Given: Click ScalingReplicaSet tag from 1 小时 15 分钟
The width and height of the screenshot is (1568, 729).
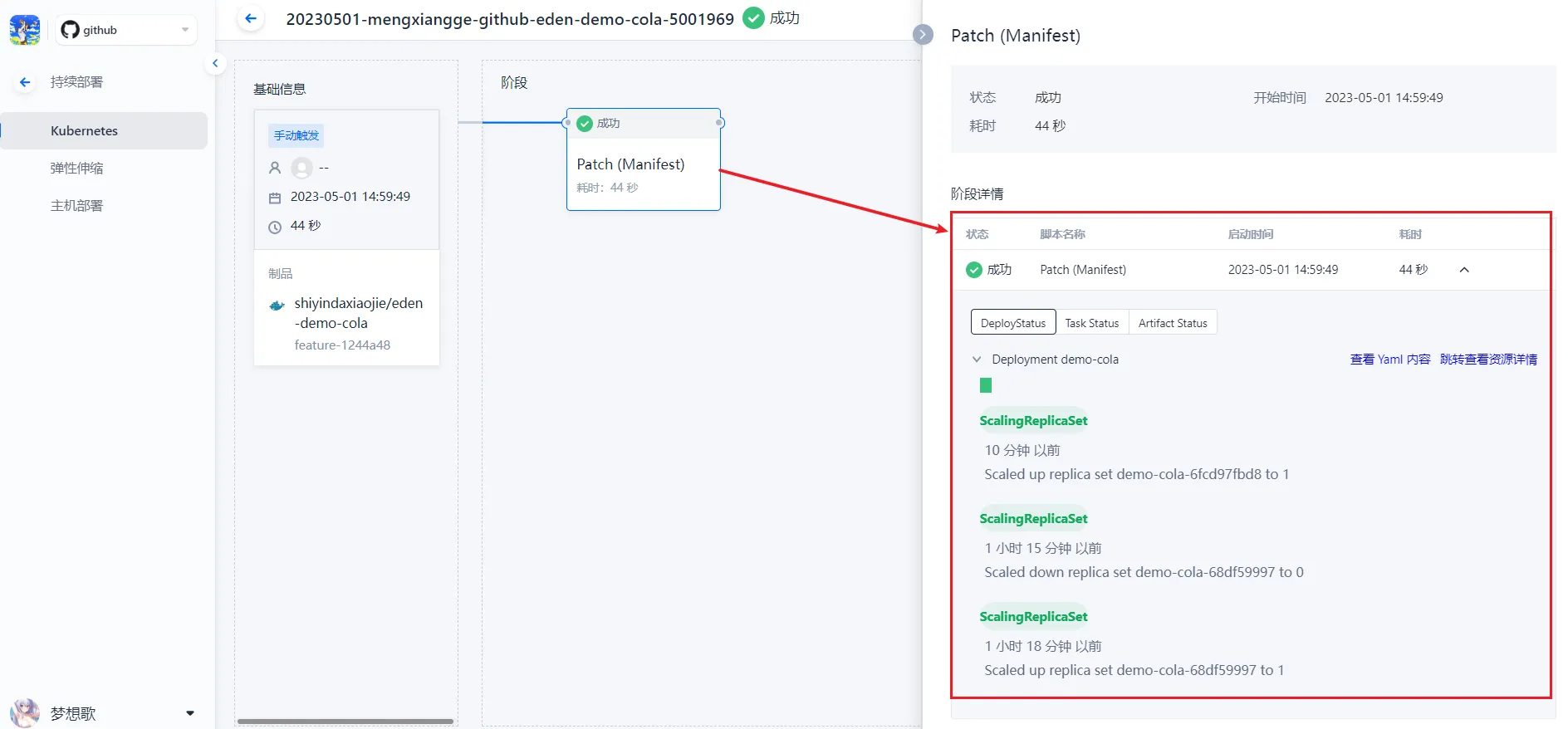Looking at the screenshot, I should (x=1033, y=519).
